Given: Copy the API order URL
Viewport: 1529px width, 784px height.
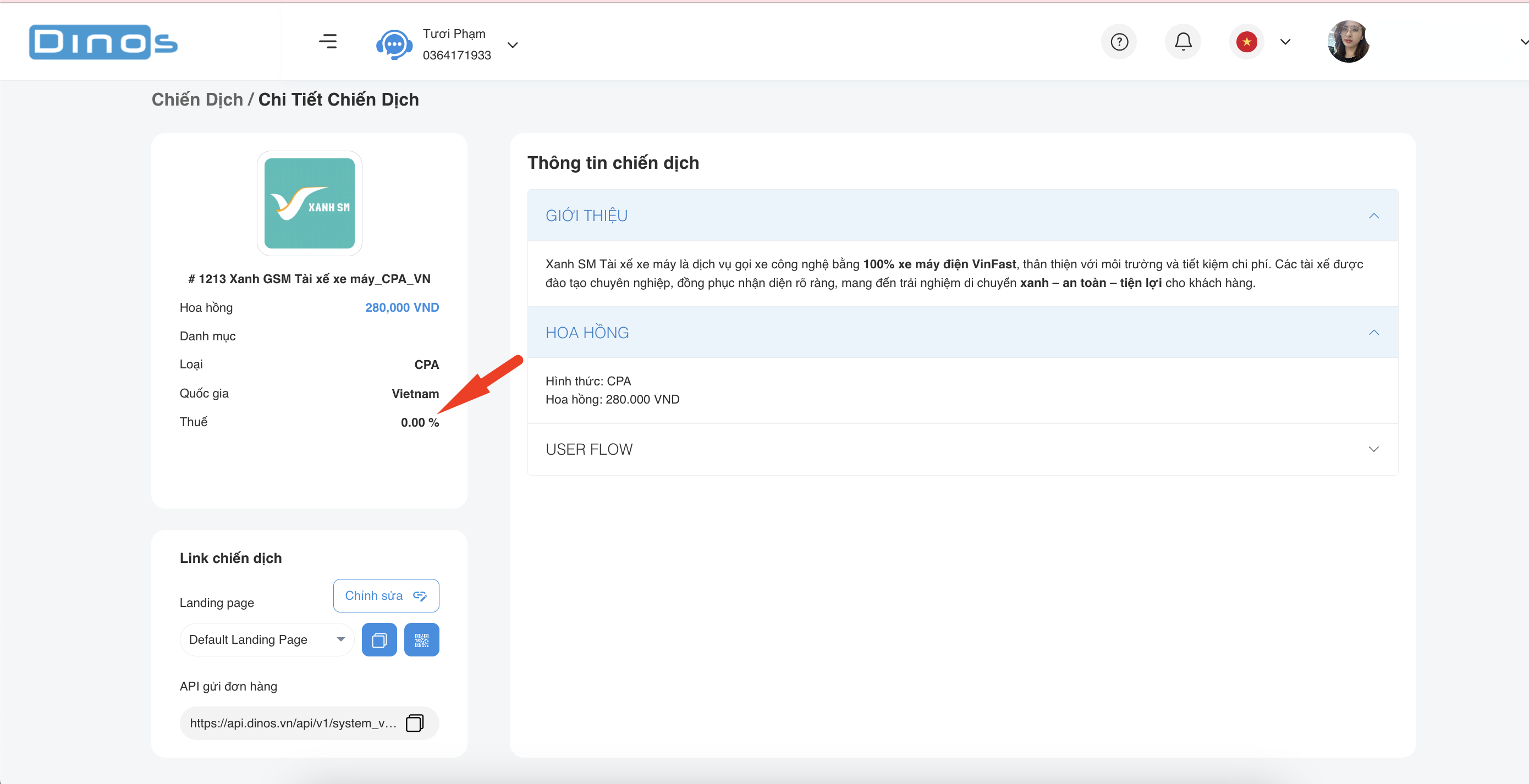Looking at the screenshot, I should click(x=414, y=723).
